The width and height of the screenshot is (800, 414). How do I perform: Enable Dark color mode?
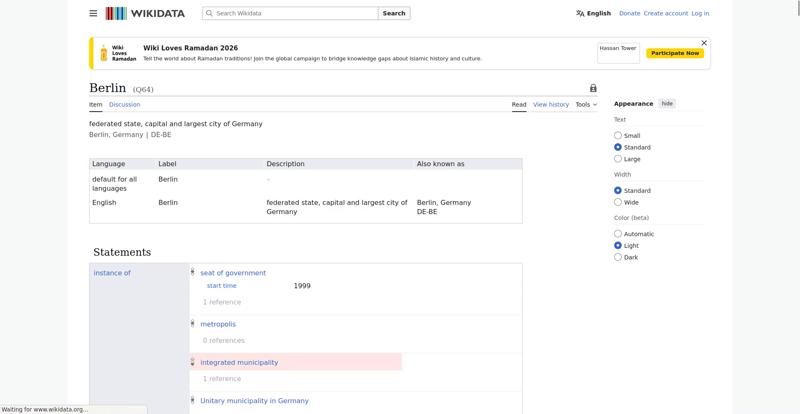pos(618,257)
